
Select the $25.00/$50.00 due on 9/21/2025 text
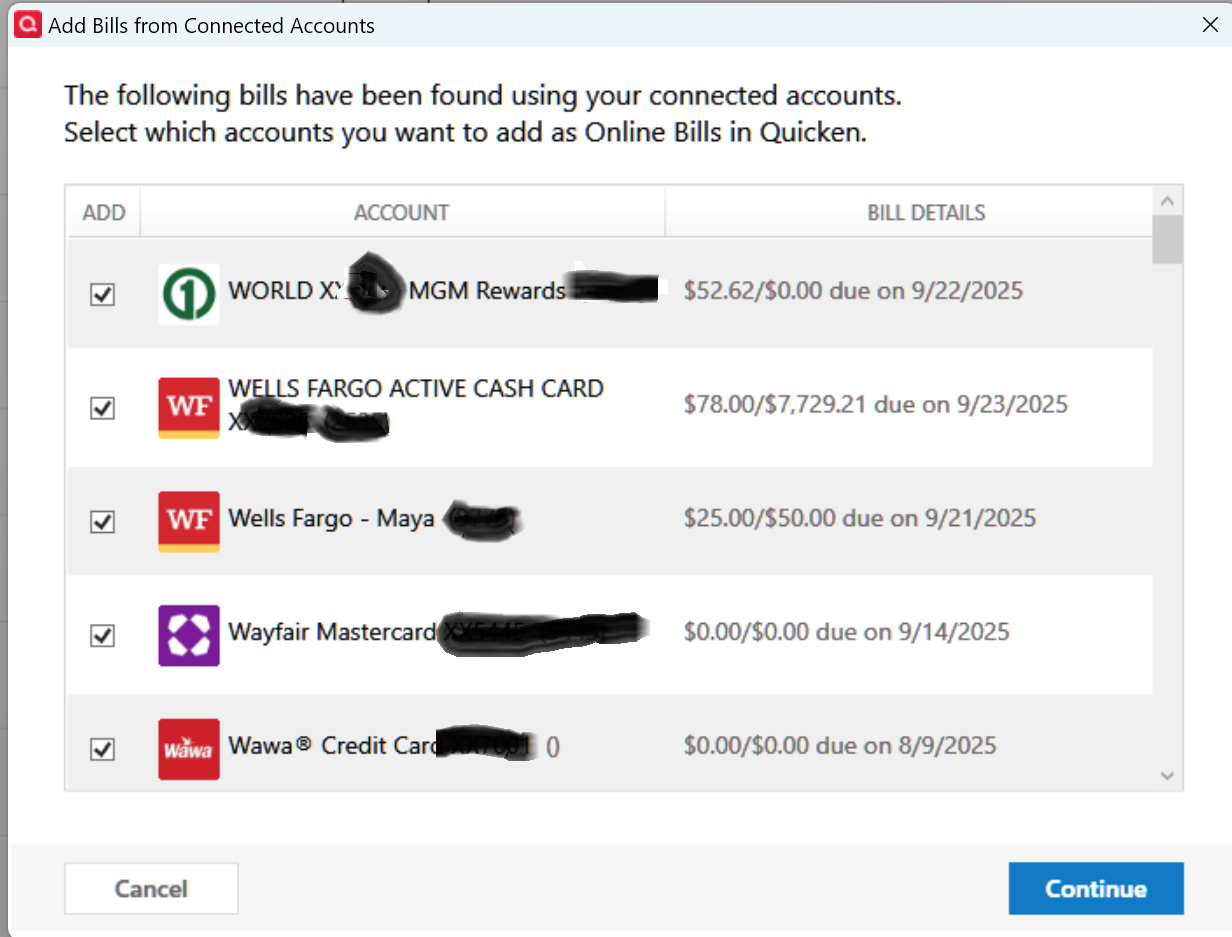point(860,518)
